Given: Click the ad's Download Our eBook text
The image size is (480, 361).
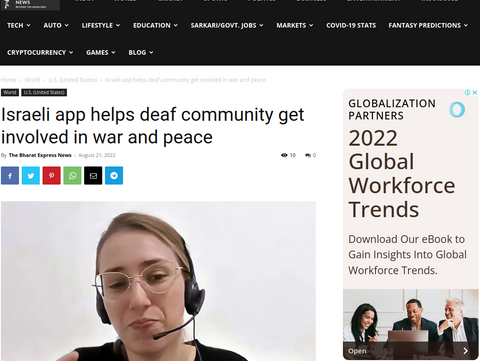Looking at the screenshot, I should coord(407,255).
